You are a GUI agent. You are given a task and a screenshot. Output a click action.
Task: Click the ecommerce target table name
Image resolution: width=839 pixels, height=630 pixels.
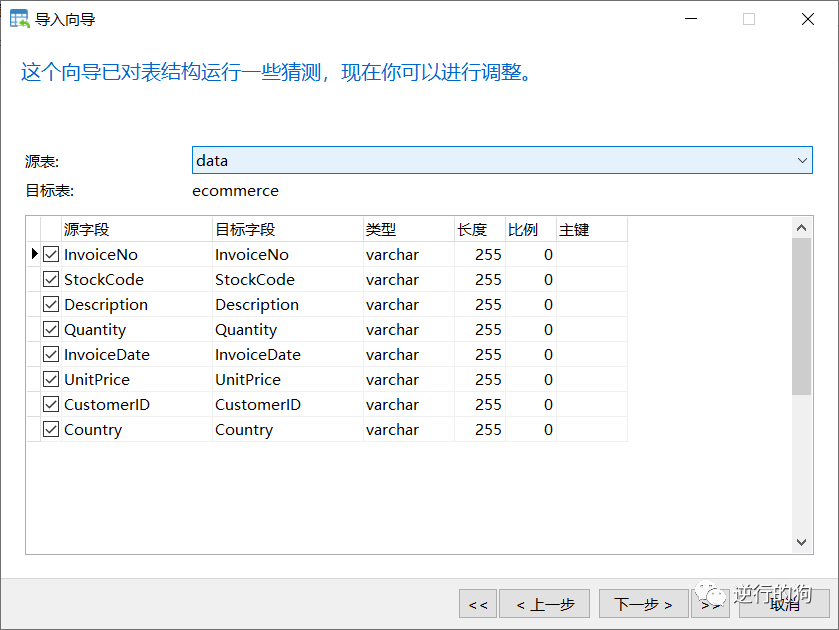tap(235, 191)
